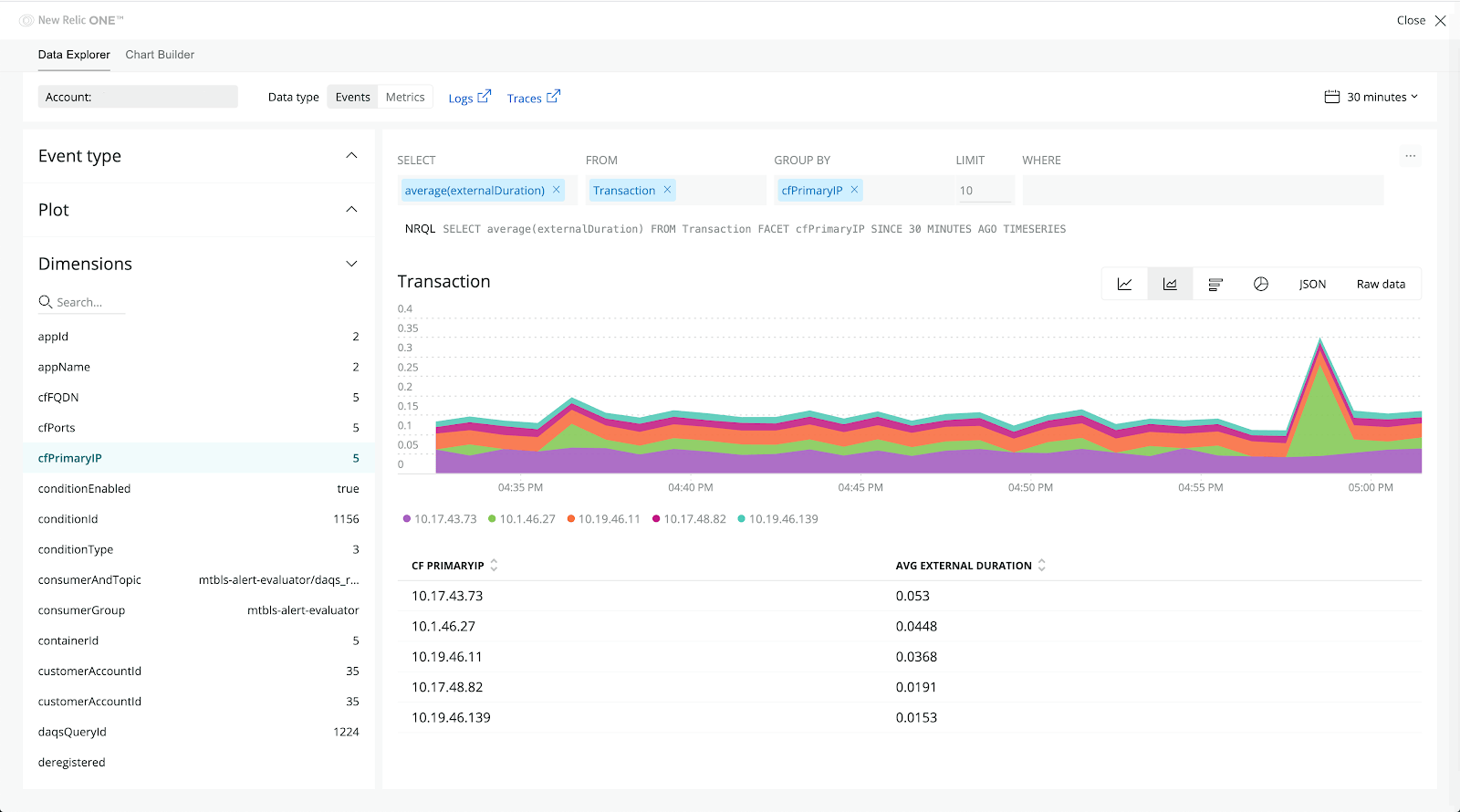Open the Logs link
The width and height of the screenshot is (1460, 812).
(x=469, y=98)
